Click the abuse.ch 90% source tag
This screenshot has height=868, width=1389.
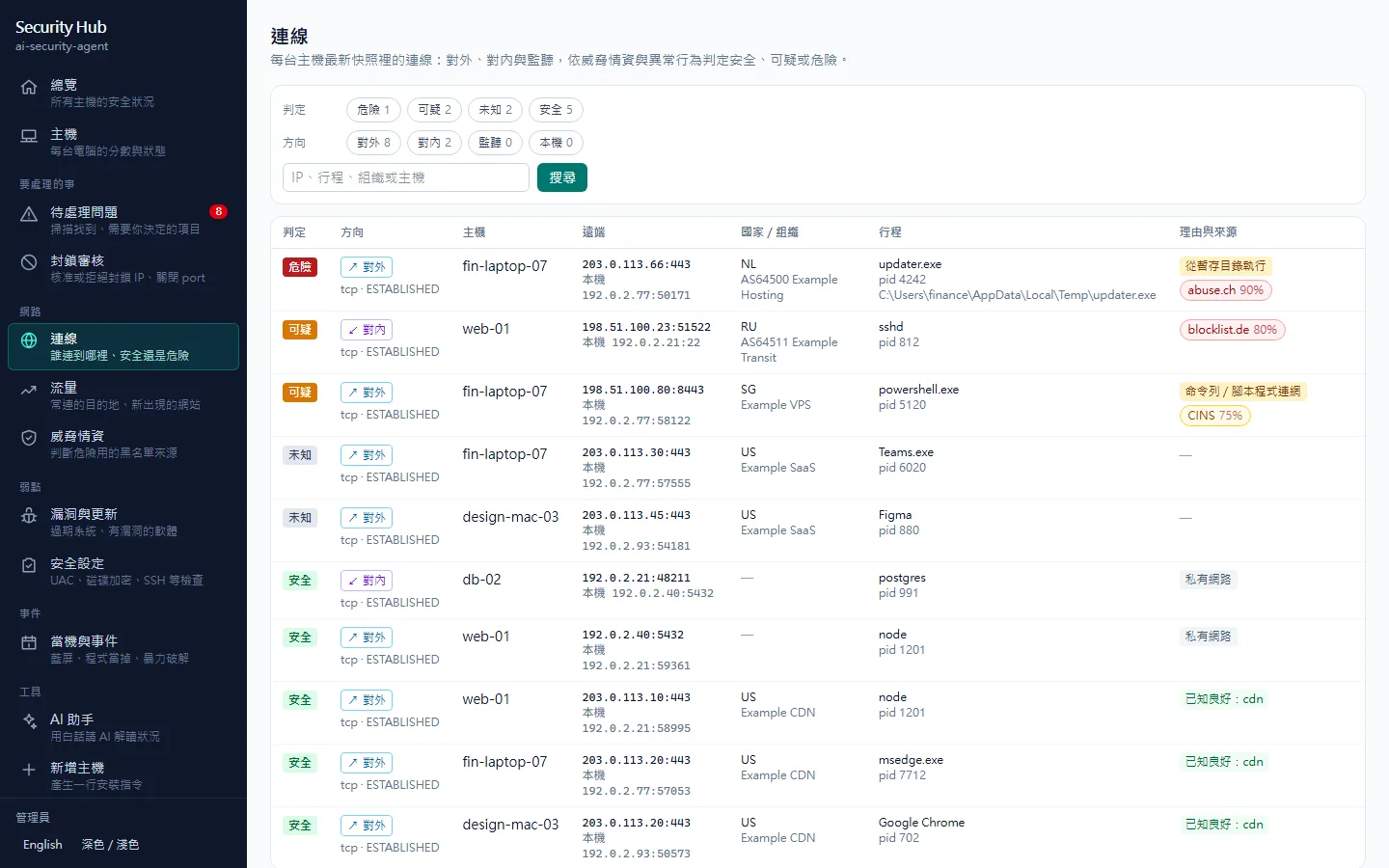click(x=1225, y=290)
